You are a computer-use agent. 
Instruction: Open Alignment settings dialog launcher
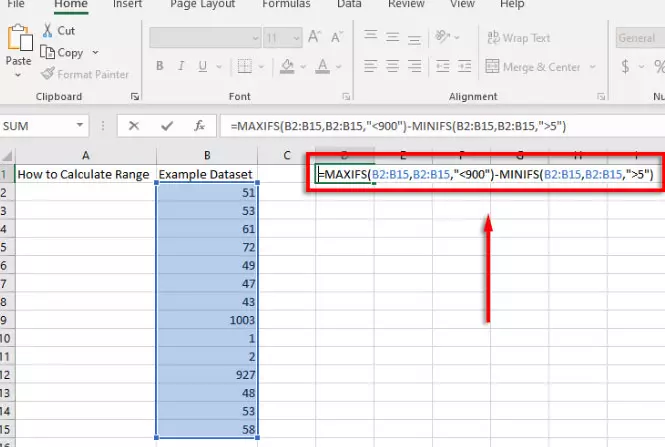(x=601, y=97)
